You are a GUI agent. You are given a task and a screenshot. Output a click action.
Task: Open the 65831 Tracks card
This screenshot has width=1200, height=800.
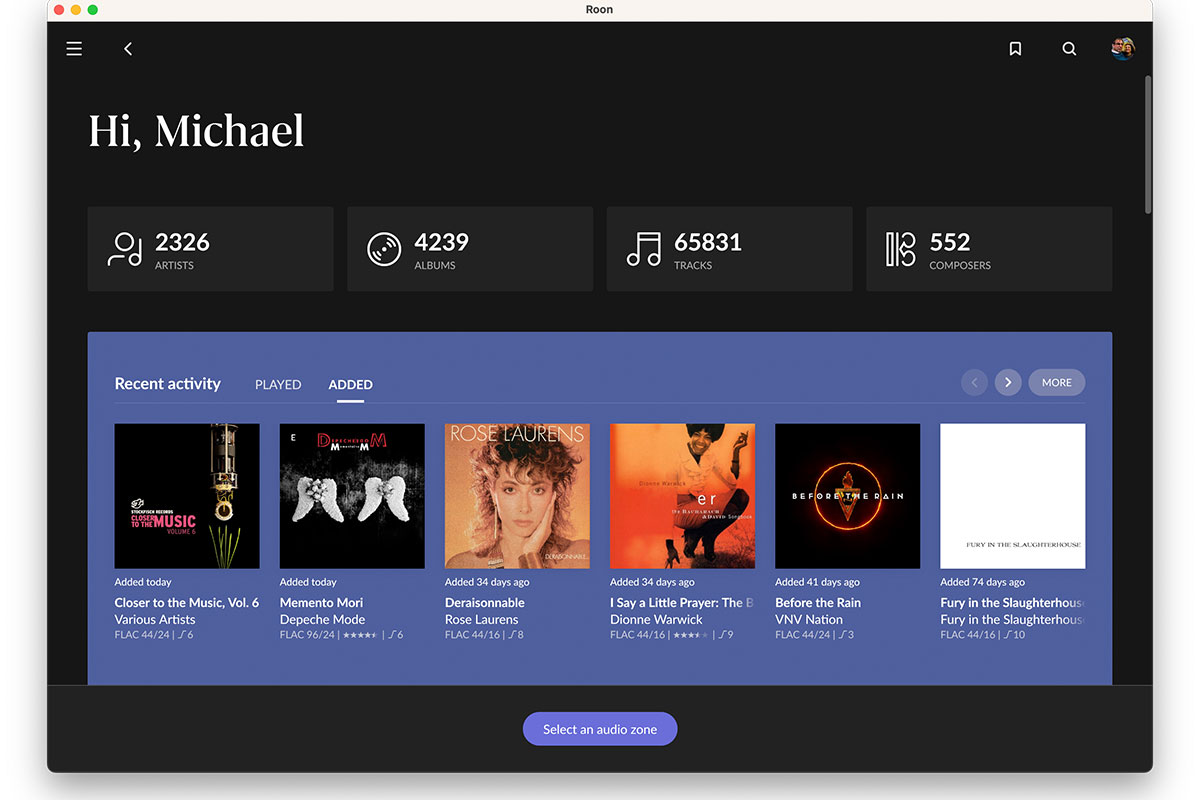point(729,249)
